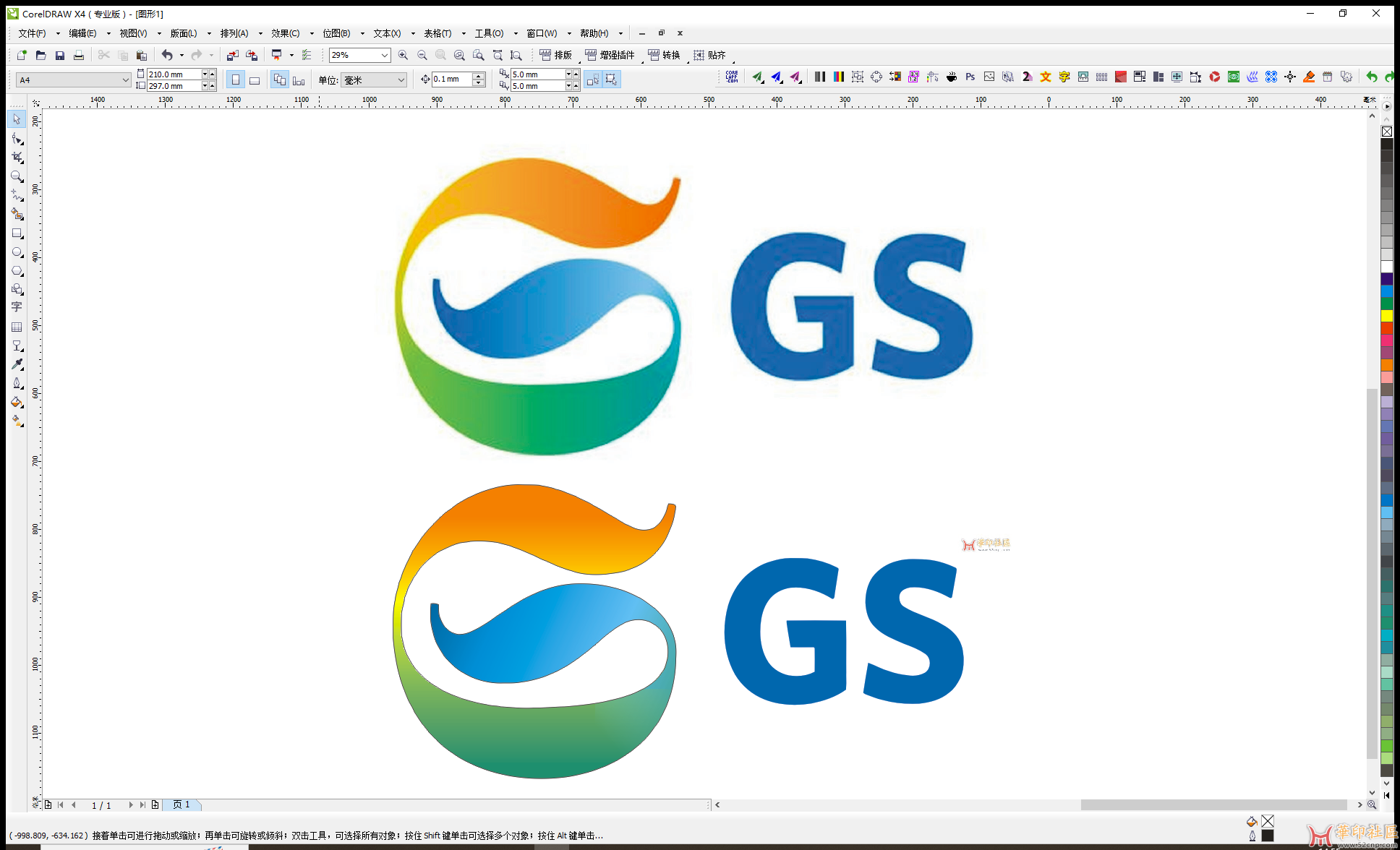Toggle the drawing units-adjacent select mode button
This screenshot has height=850, width=1400.
[x=593, y=80]
